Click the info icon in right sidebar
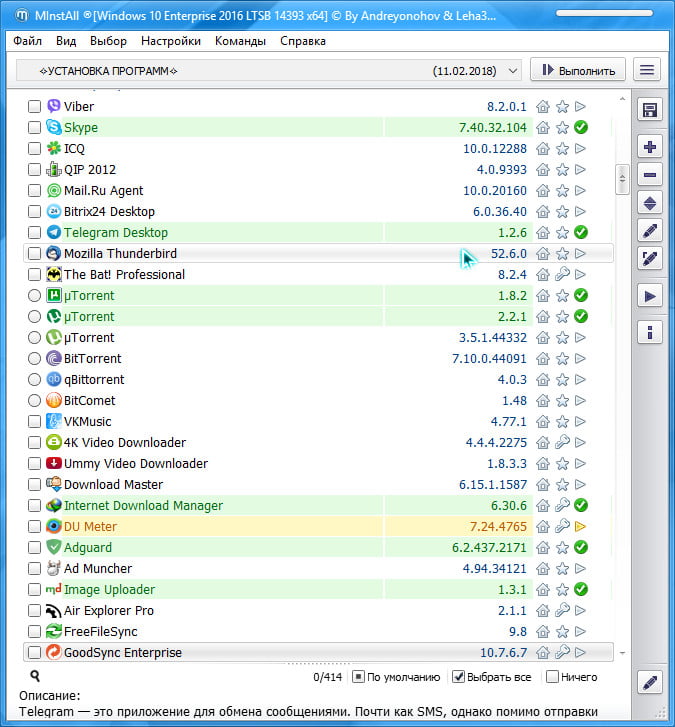Image resolution: width=675 pixels, height=727 pixels. (x=650, y=332)
